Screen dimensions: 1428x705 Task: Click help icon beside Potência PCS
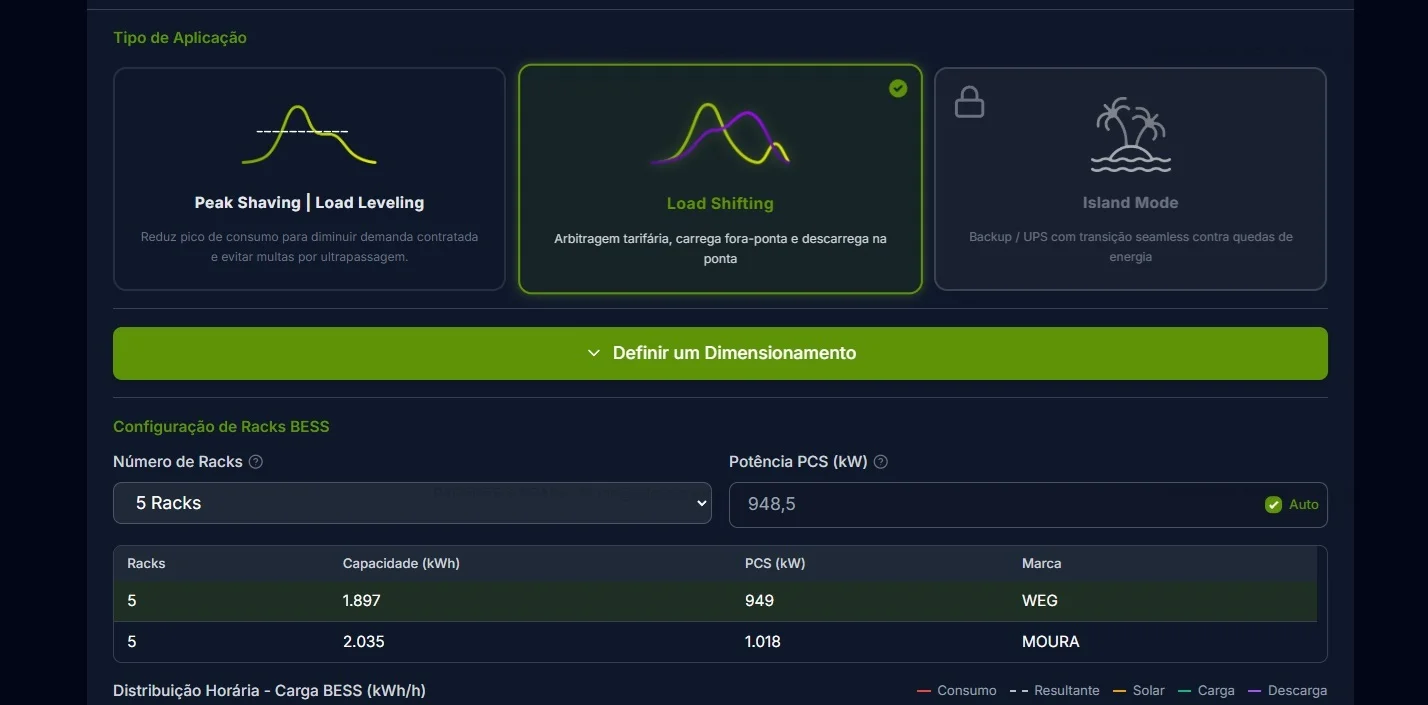tap(881, 462)
